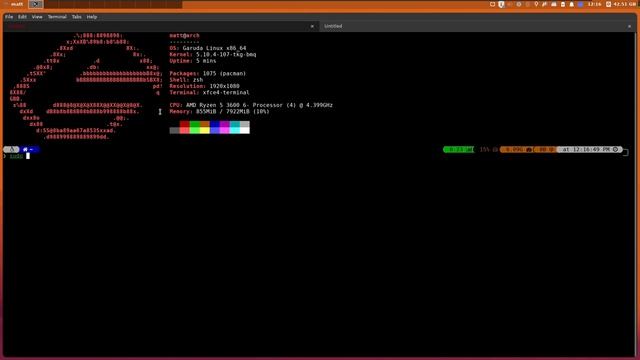Open the File menu
This screenshot has height=360, width=640.
(x=9, y=17)
